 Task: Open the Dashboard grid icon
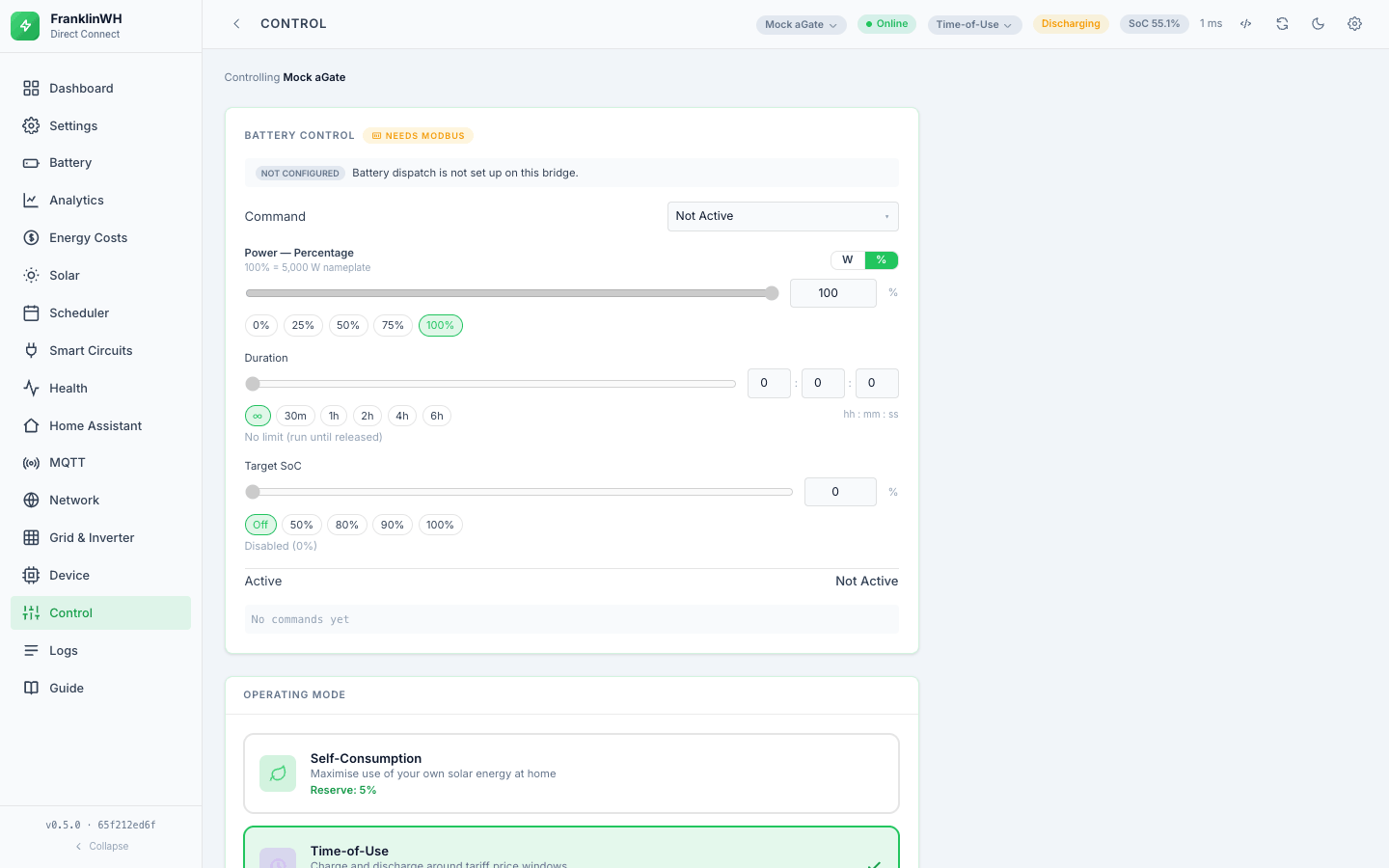(x=31, y=89)
